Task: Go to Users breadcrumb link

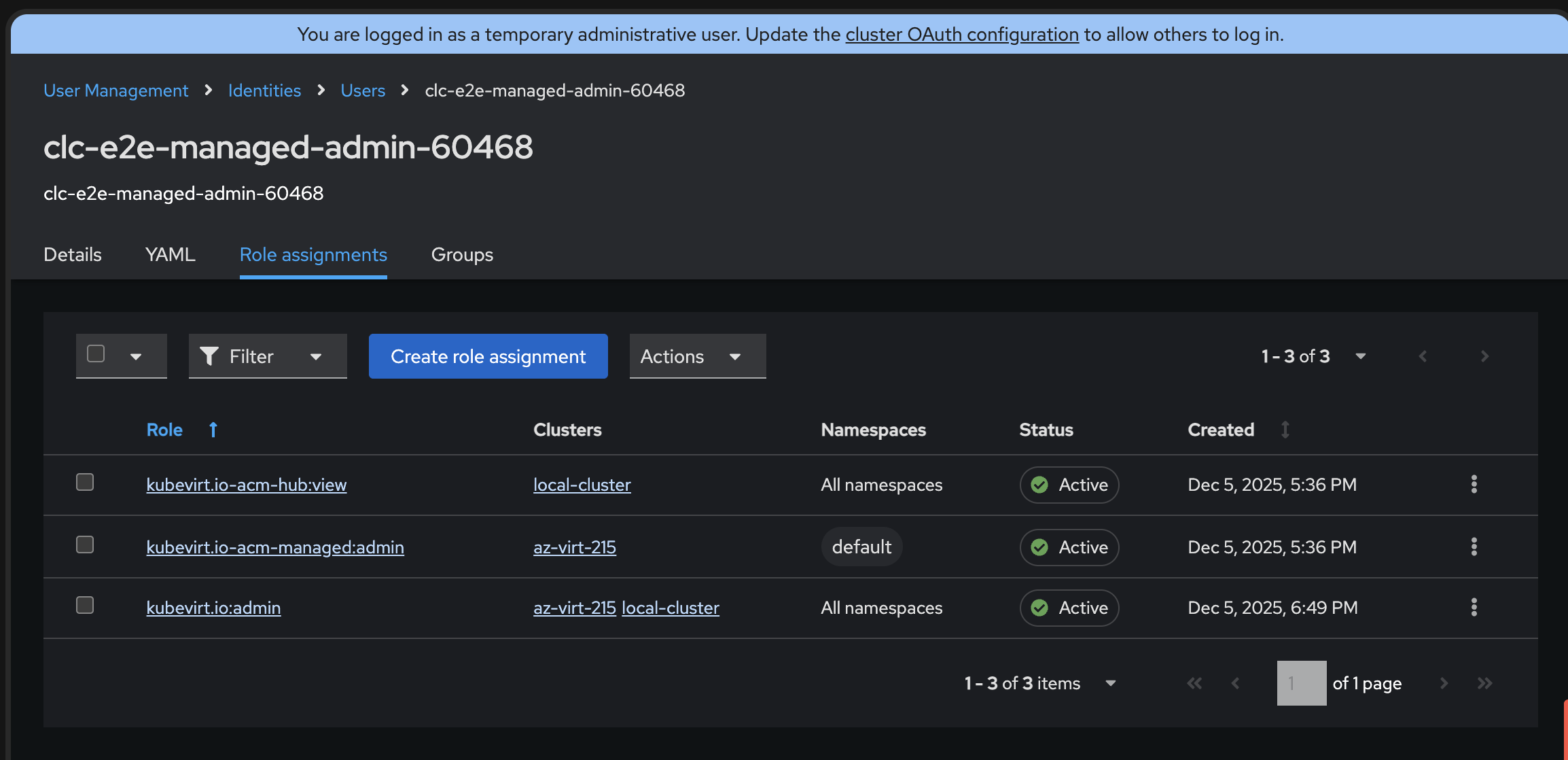Action: point(363,90)
